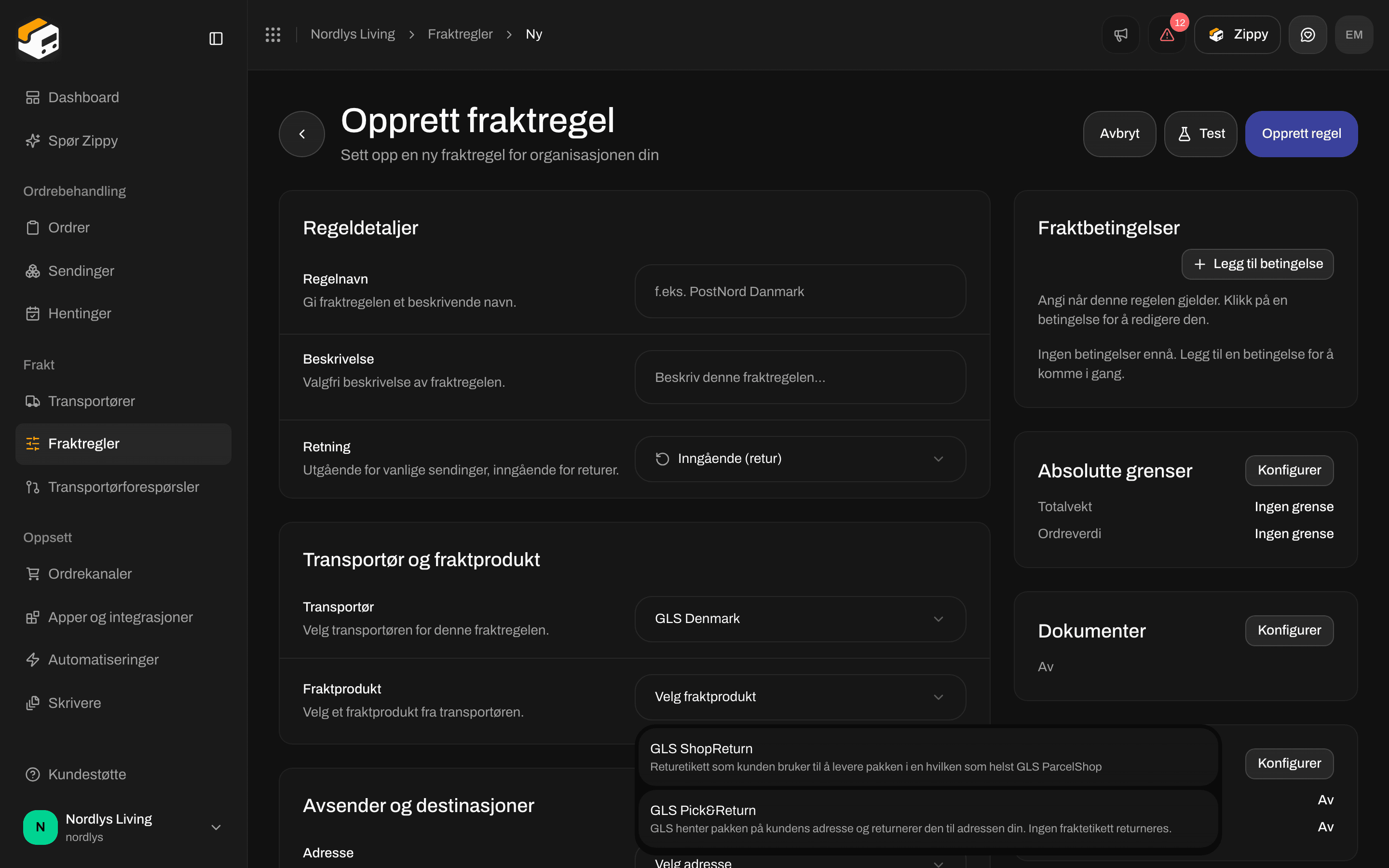
Task: Open Transportørforespørsler
Action: coord(123,487)
